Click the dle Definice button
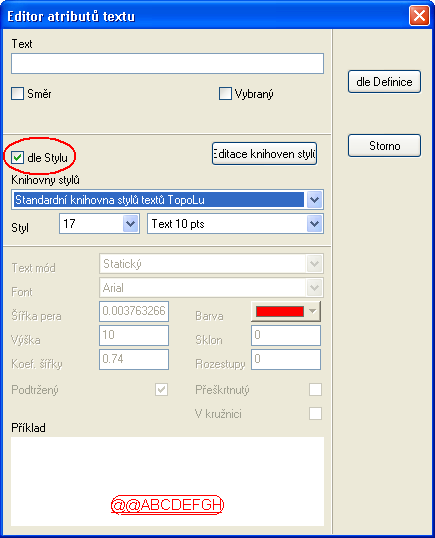435x538 pixels. point(384,82)
